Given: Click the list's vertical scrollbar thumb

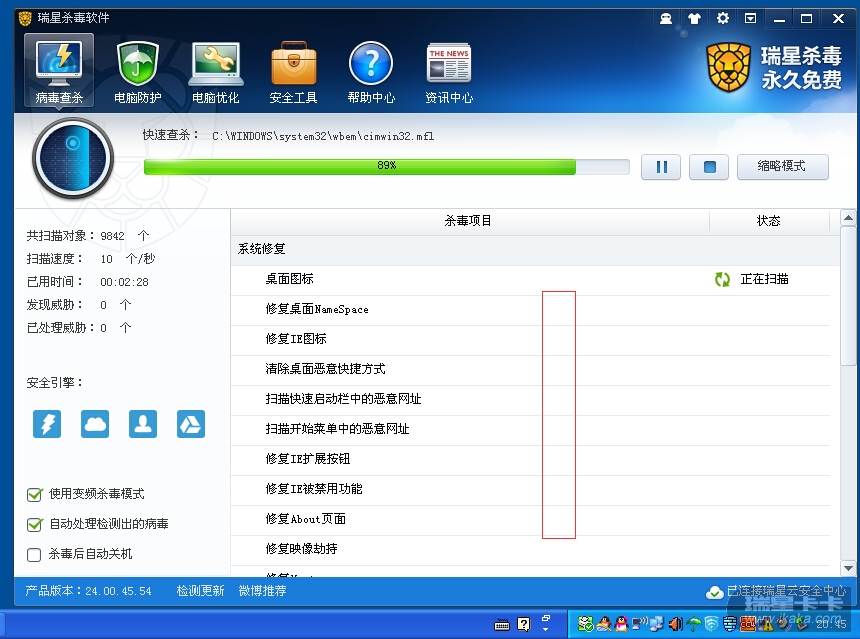Looking at the screenshot, I should pyautogui.click(x=848, y=296).
